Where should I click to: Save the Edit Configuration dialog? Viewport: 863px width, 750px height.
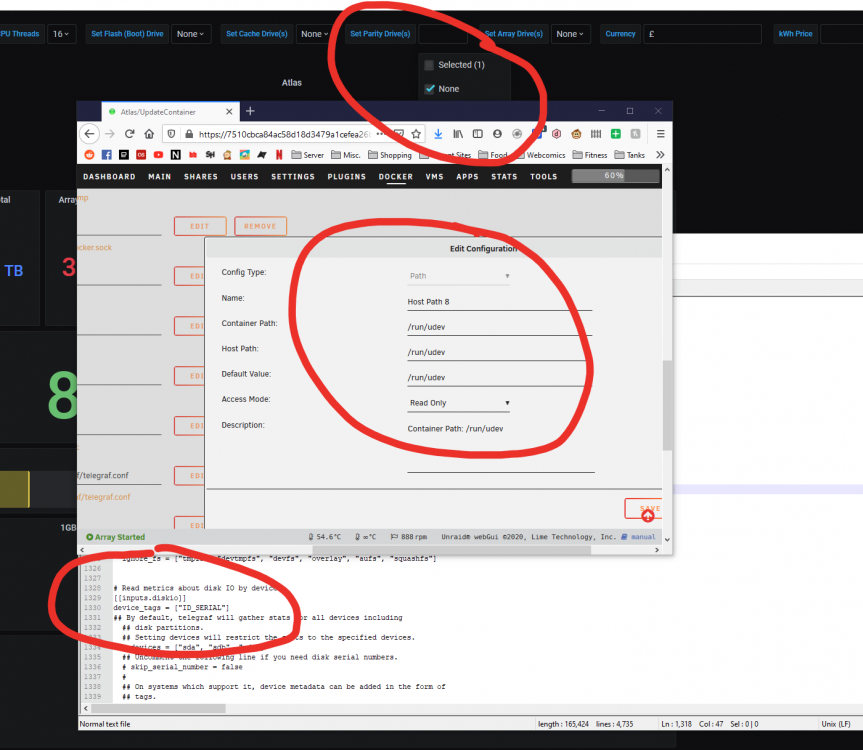pyautogui.click(x=643, y=508)
